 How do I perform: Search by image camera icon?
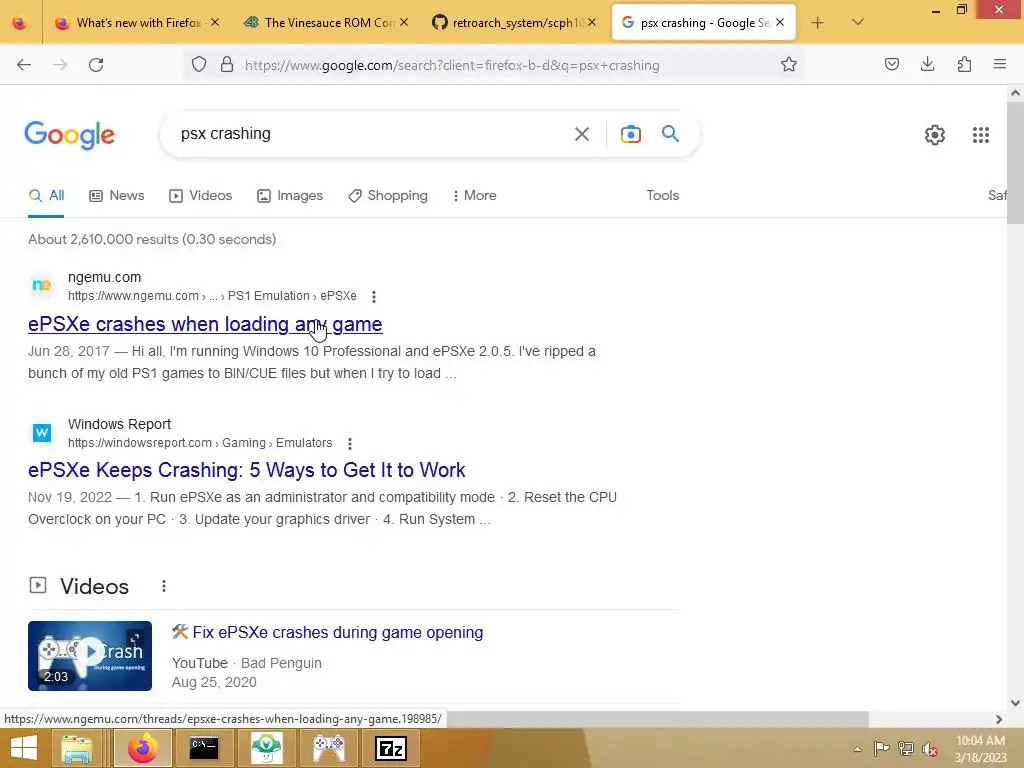pyautogui.click(x=630, y=134)
